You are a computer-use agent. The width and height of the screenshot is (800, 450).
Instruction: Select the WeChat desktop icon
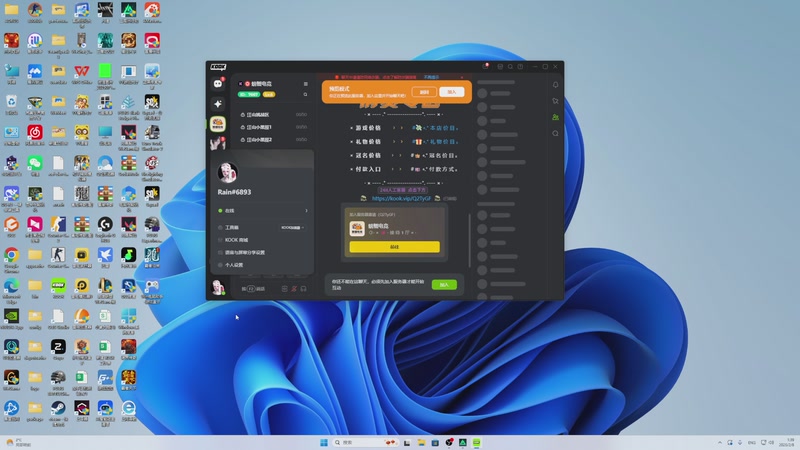[x=35, y=166]
